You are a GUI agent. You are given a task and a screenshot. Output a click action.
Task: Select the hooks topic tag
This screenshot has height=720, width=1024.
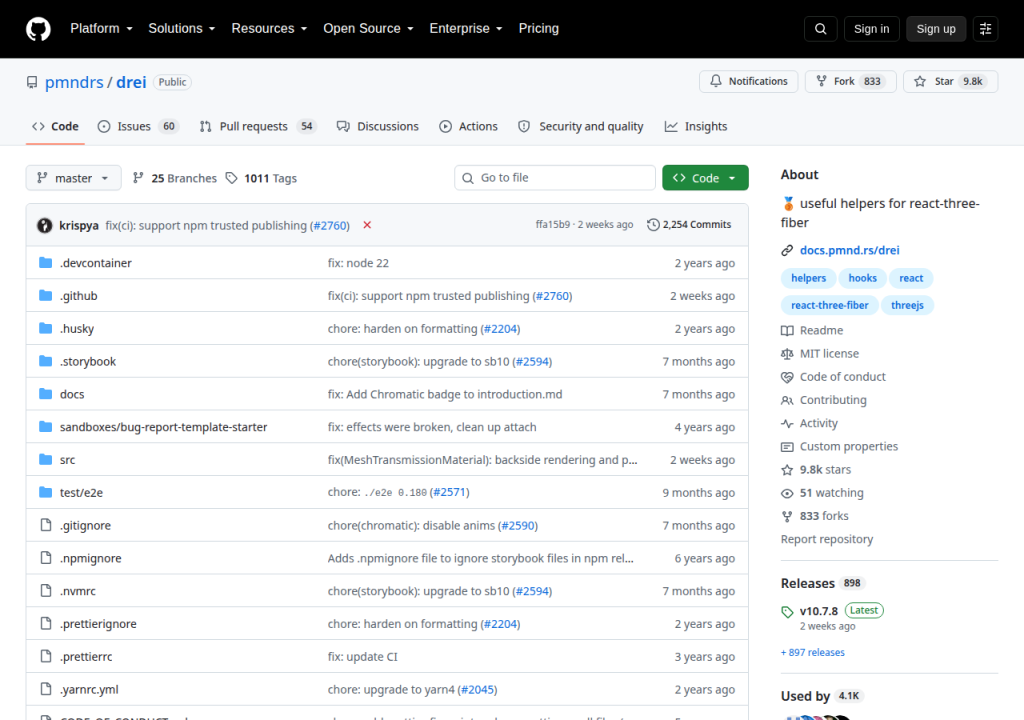[x=862, y=278]
